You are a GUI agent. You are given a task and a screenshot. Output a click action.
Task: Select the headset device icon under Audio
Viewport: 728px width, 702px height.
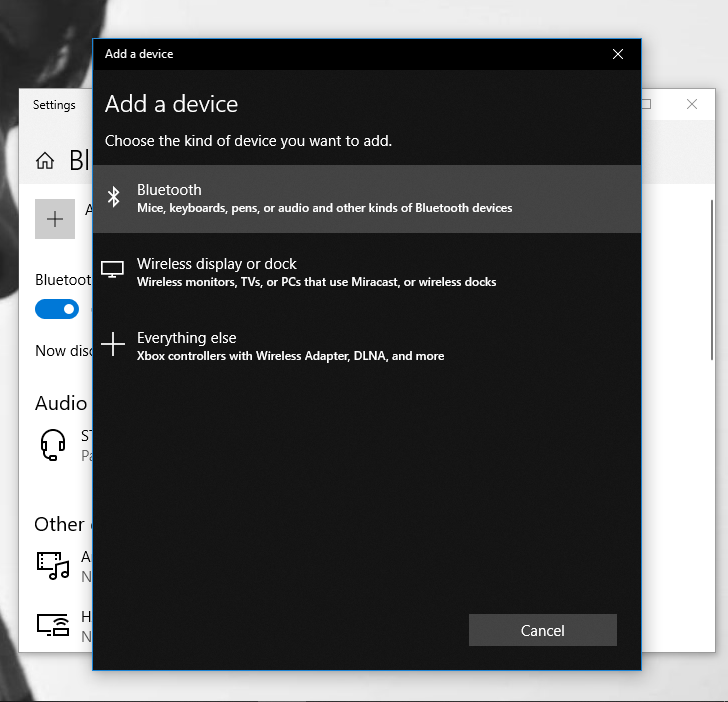coord(52,443)
